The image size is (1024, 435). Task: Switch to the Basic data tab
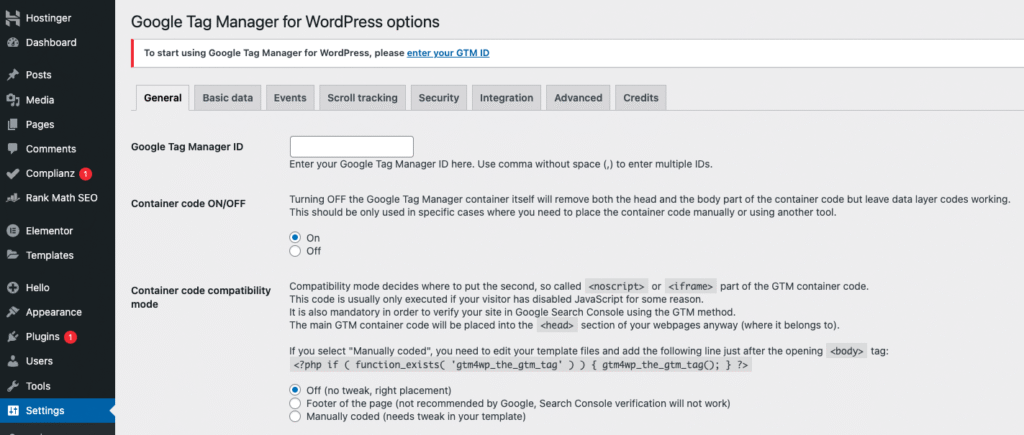click(227, 98)
